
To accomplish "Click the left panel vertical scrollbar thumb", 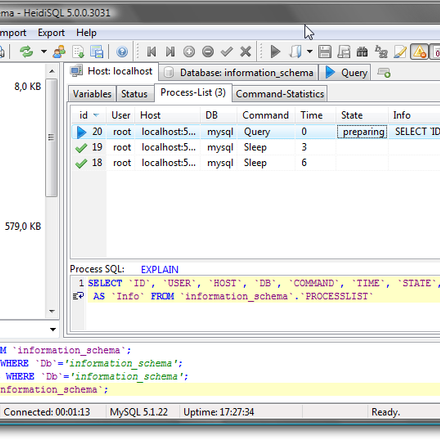I will click(51, 137).
